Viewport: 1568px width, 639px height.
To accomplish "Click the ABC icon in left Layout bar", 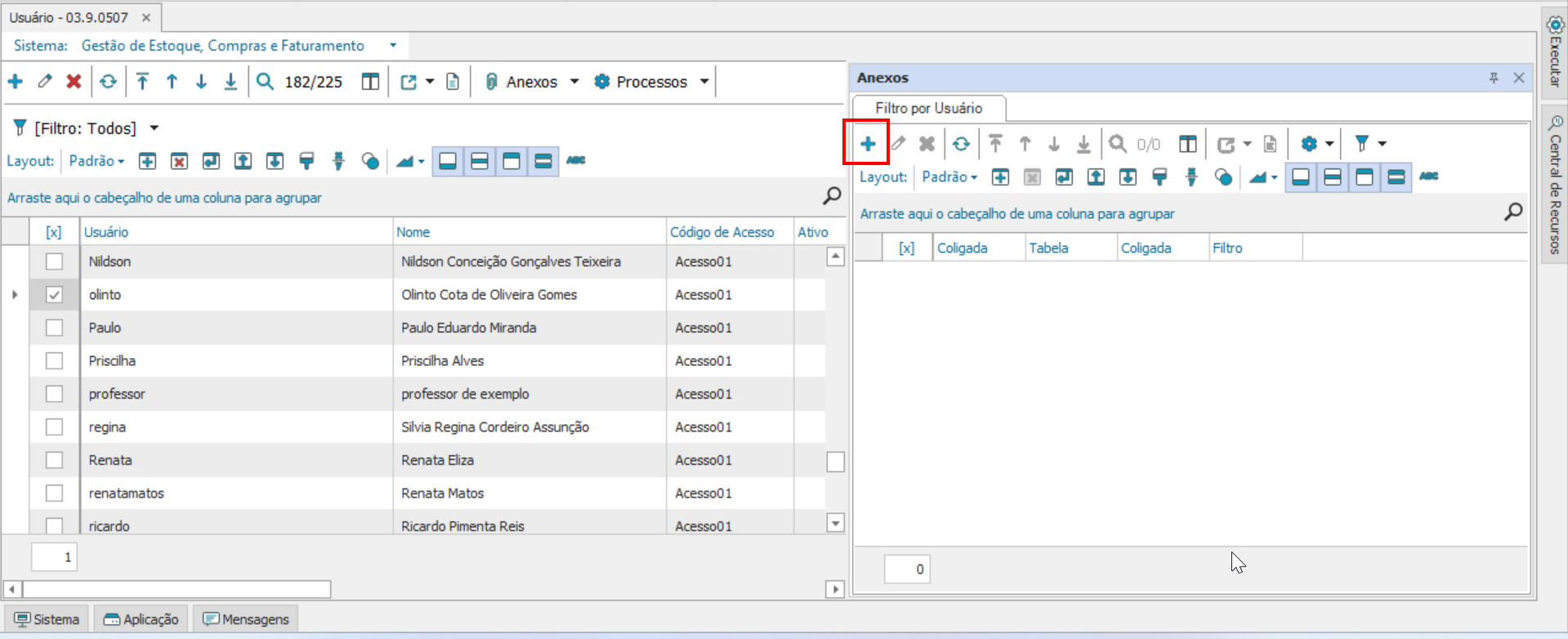I will pos(576,160).
